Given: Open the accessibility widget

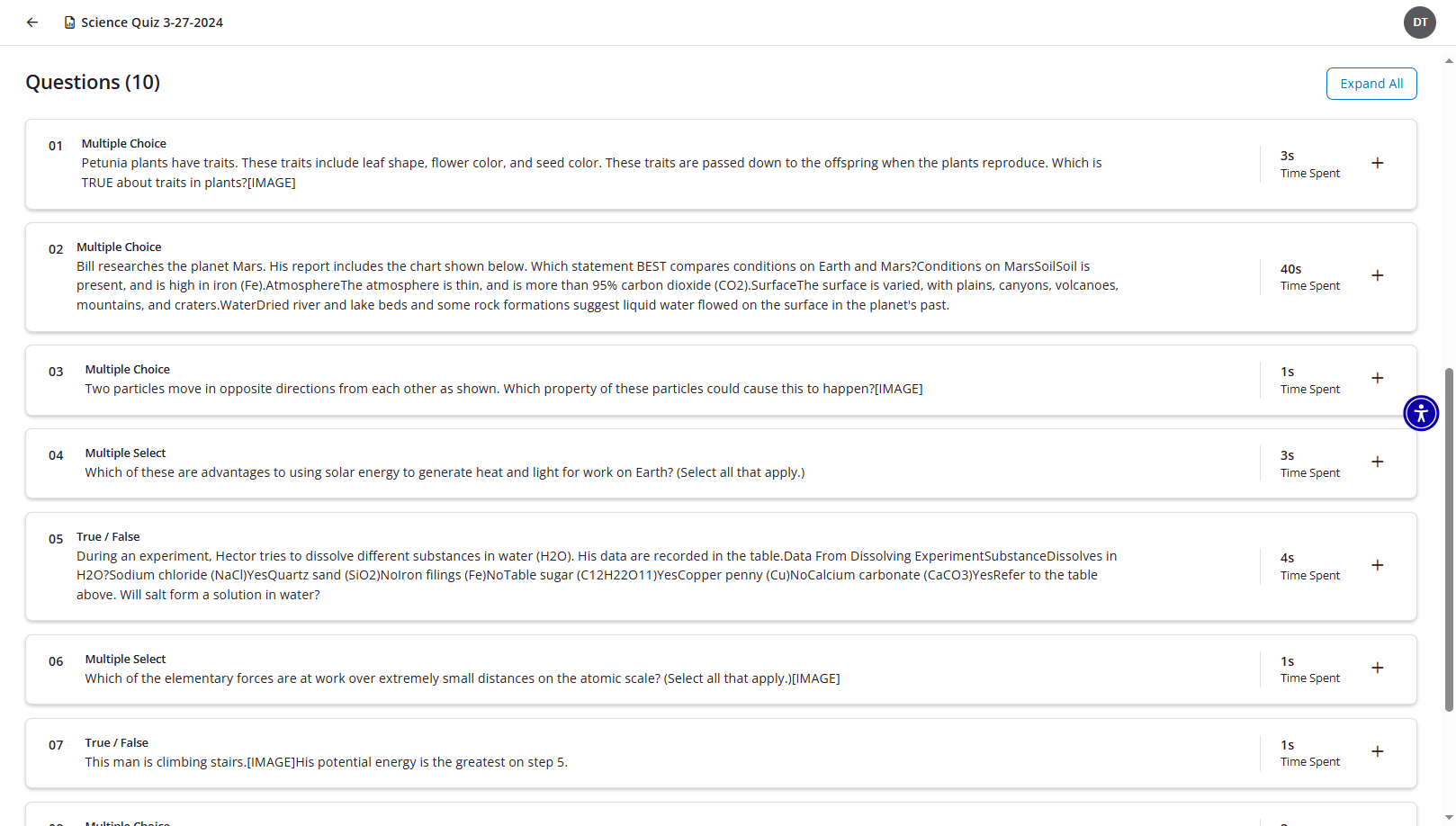Looking at the screenshot, I should pyautogui.click(x=1420, y=413).
